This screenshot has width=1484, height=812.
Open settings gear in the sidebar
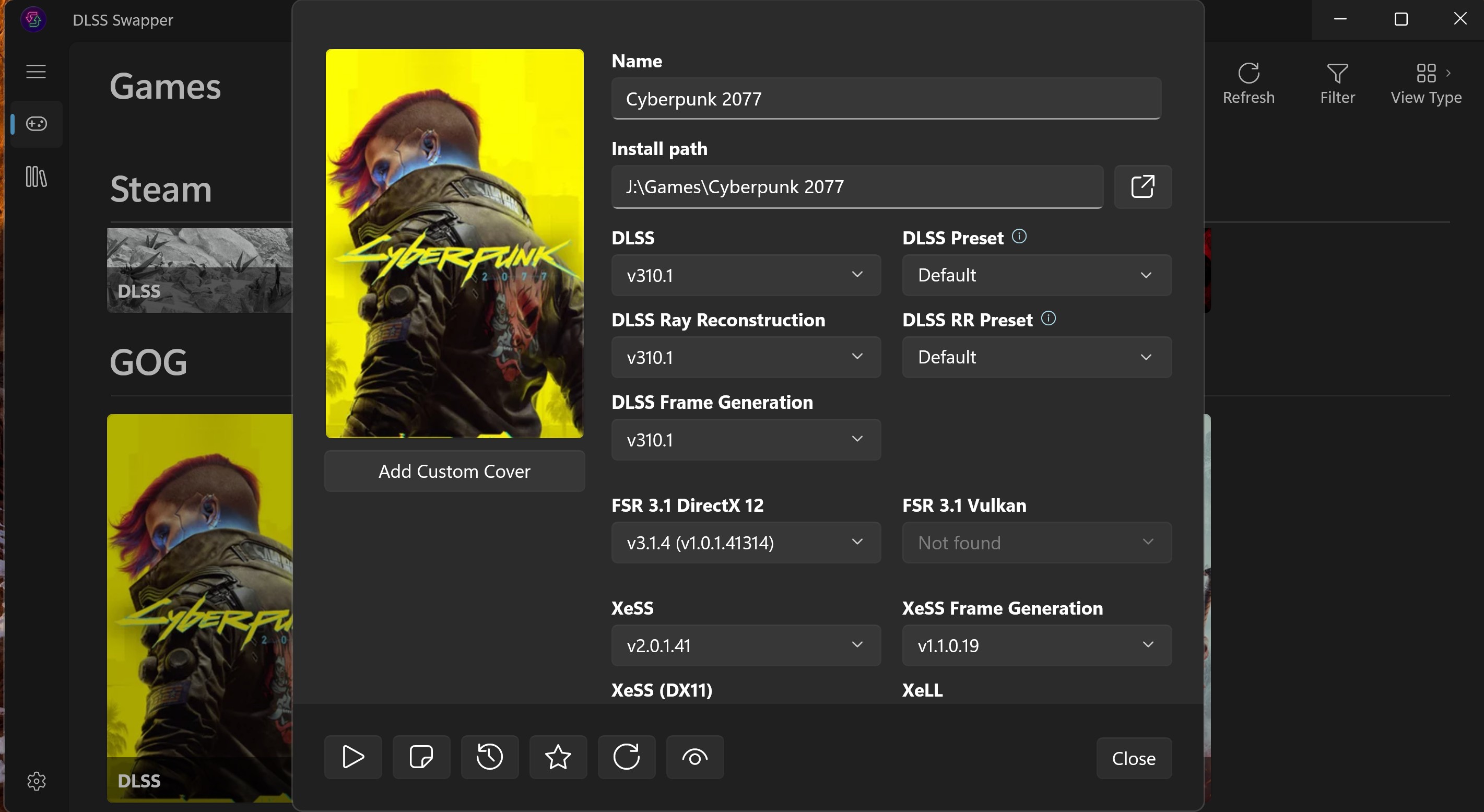point(37,781)
